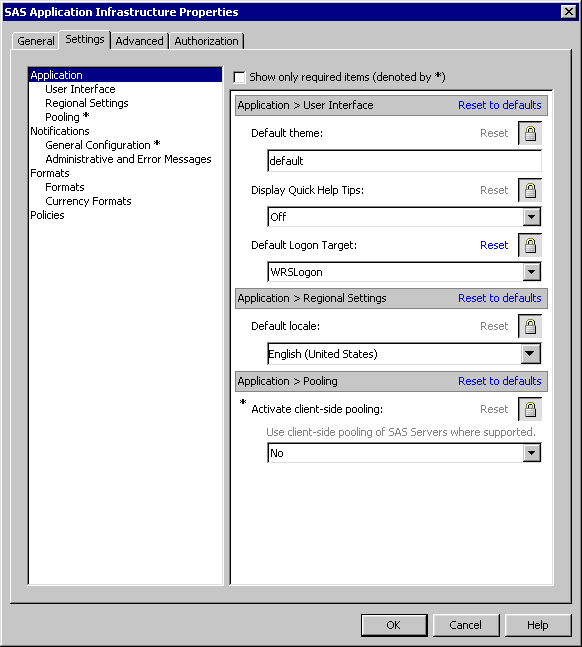Toggle lock for Activate client-side pooling

pyautogui.click(x=530, y=409)
